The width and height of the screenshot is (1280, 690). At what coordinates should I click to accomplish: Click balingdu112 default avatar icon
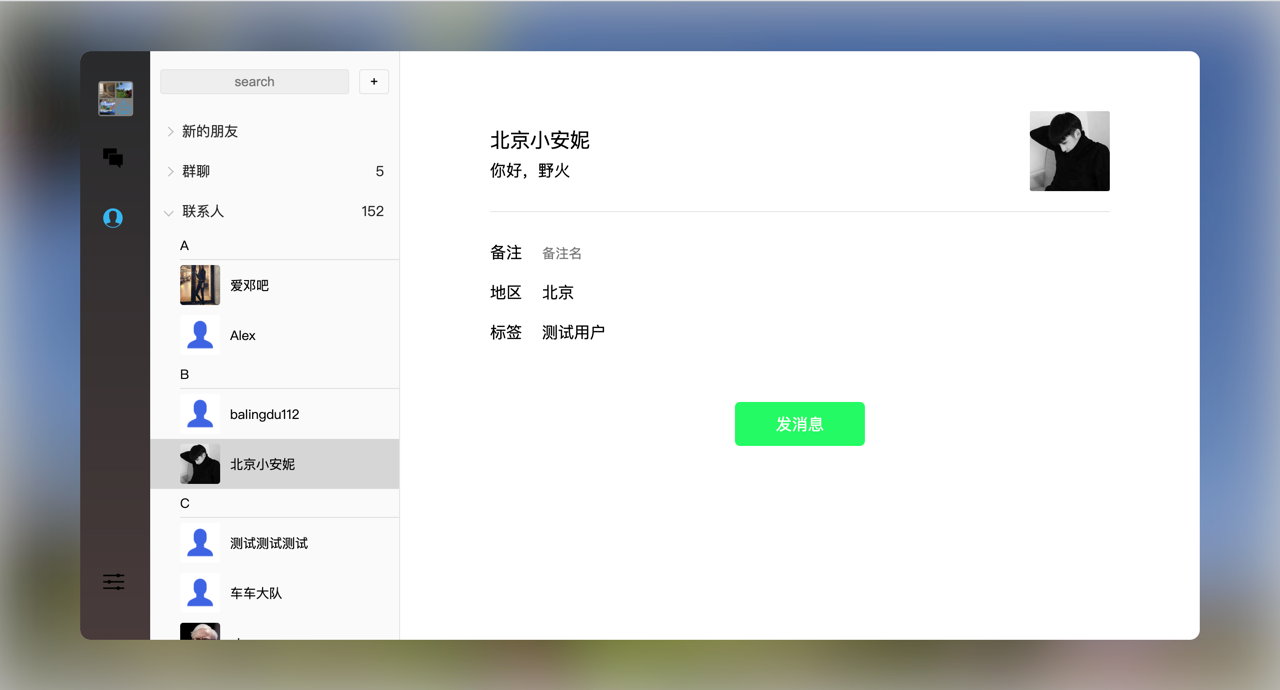[x=200, y=414]
